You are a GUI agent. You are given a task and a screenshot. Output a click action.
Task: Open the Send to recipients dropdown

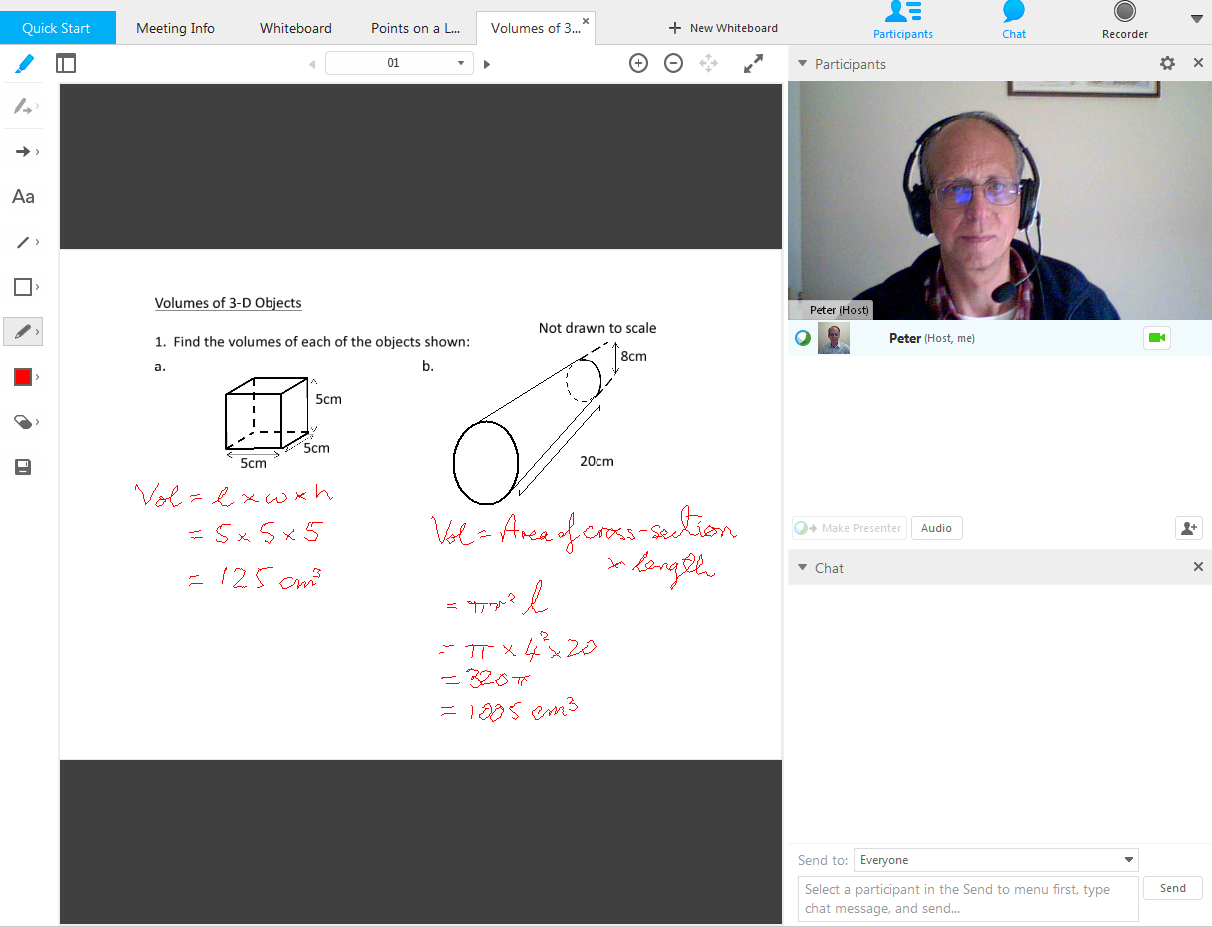point(1128,860)
